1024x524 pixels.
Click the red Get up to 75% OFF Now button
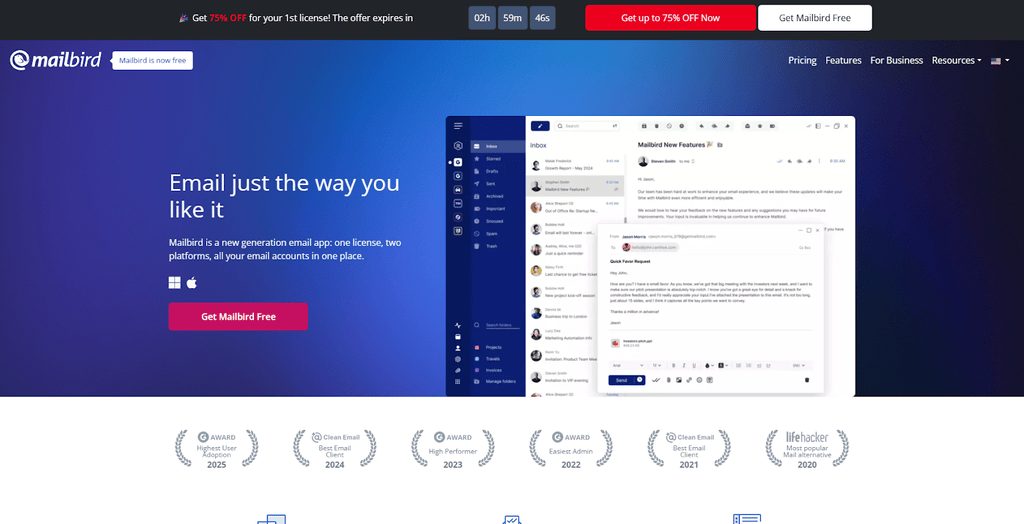point(670,18)
